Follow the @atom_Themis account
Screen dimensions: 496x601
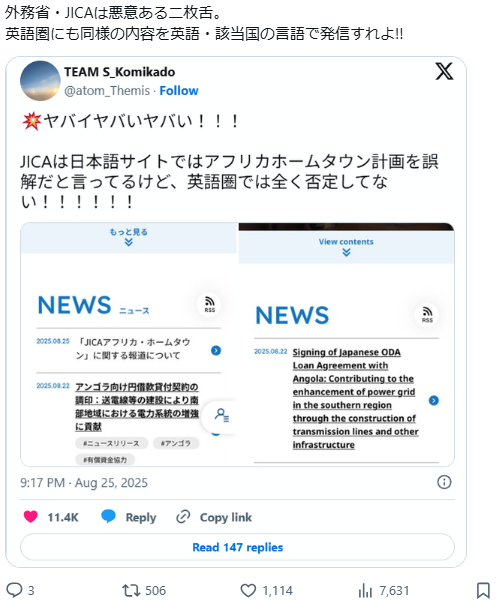[x=179, y=90]
